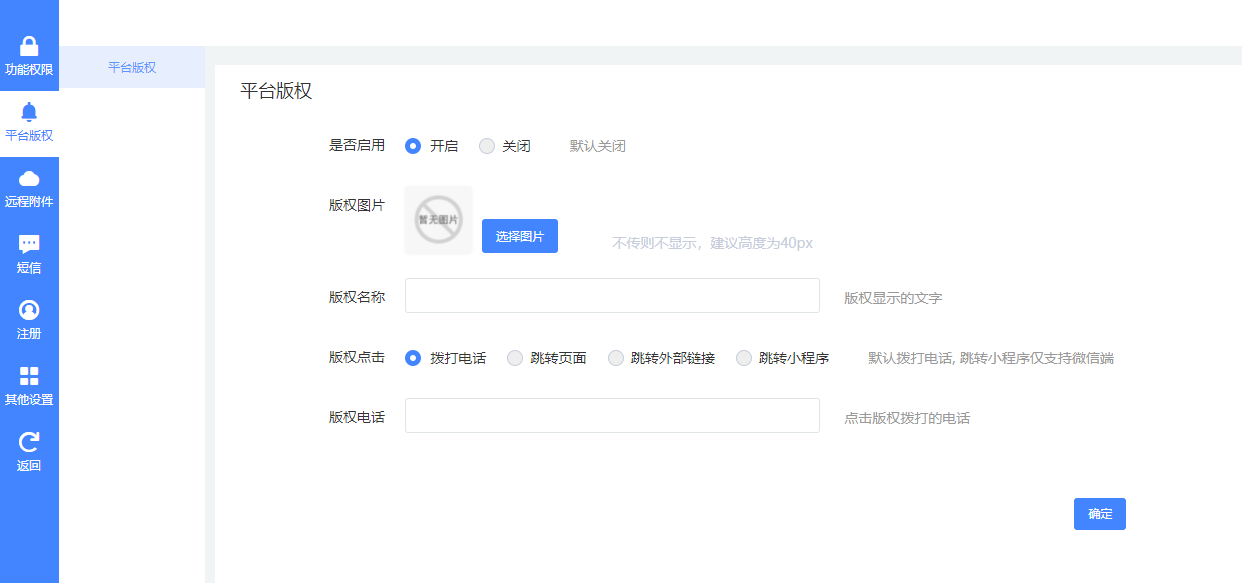
Task: Click the 远程附件 label in the sidebar
Action: pos(29,202)
